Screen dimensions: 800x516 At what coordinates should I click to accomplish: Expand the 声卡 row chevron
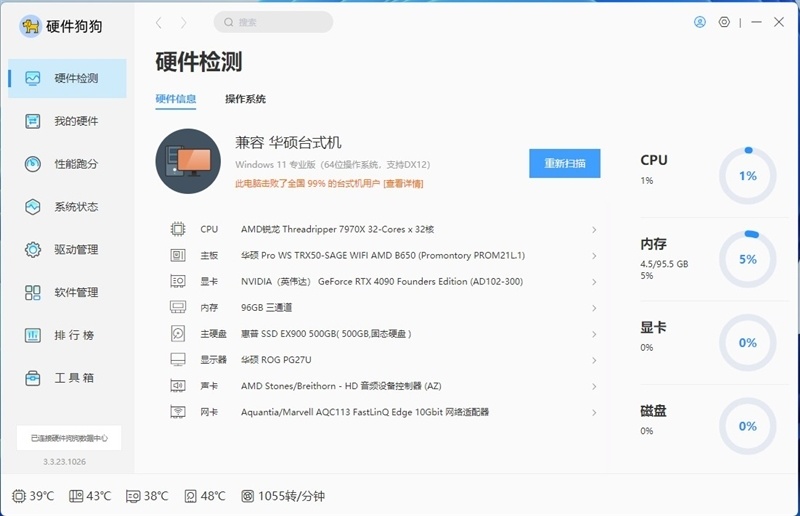coord(594,386)
